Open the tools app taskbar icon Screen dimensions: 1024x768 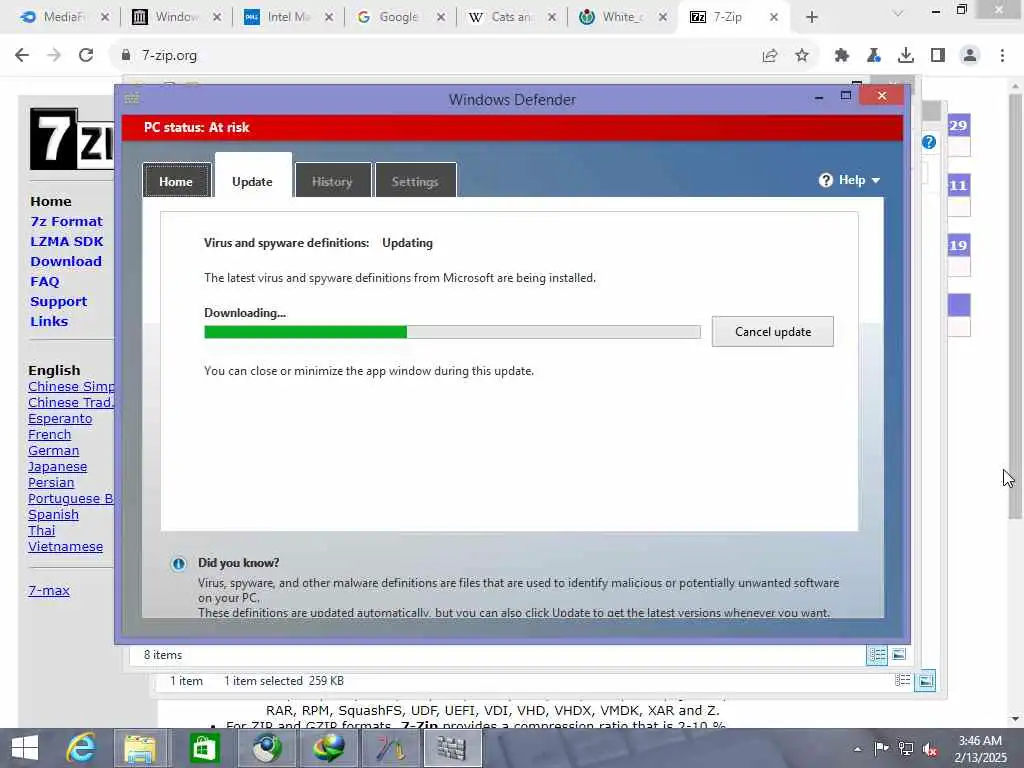pos(391,748)
